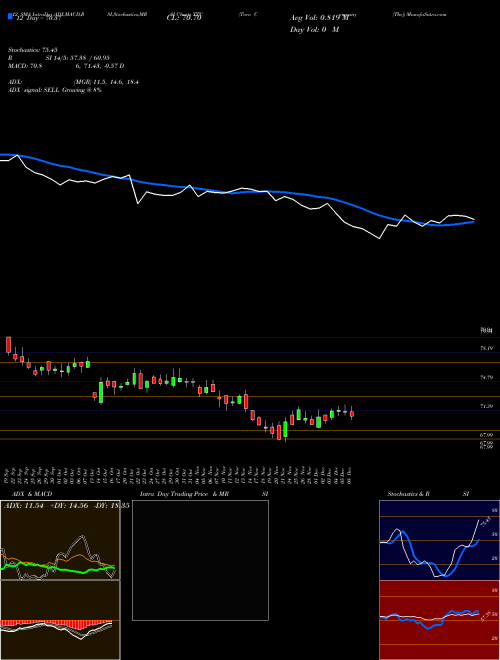The height and width of the screenshot is (660, 500).
Task: Click the last red candle on the right
Action: pos(352,414)
